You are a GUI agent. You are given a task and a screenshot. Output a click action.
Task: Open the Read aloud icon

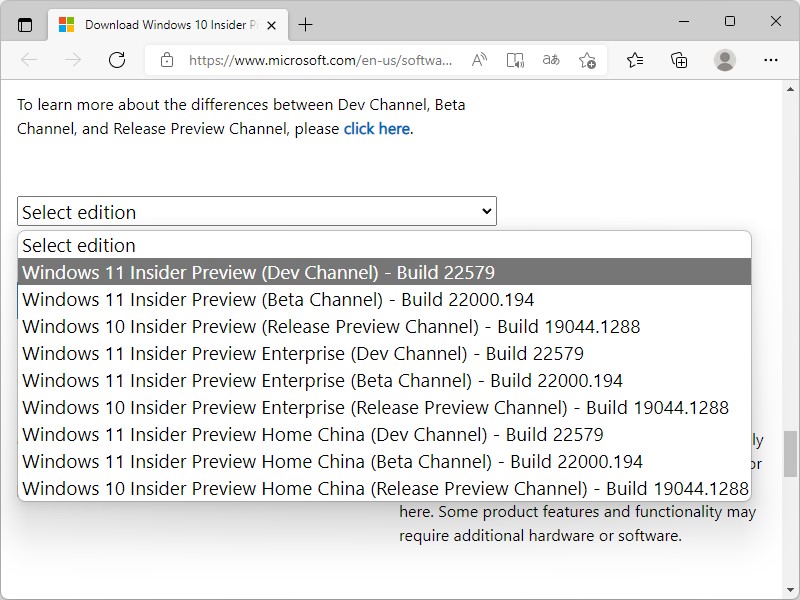[479, 60]
